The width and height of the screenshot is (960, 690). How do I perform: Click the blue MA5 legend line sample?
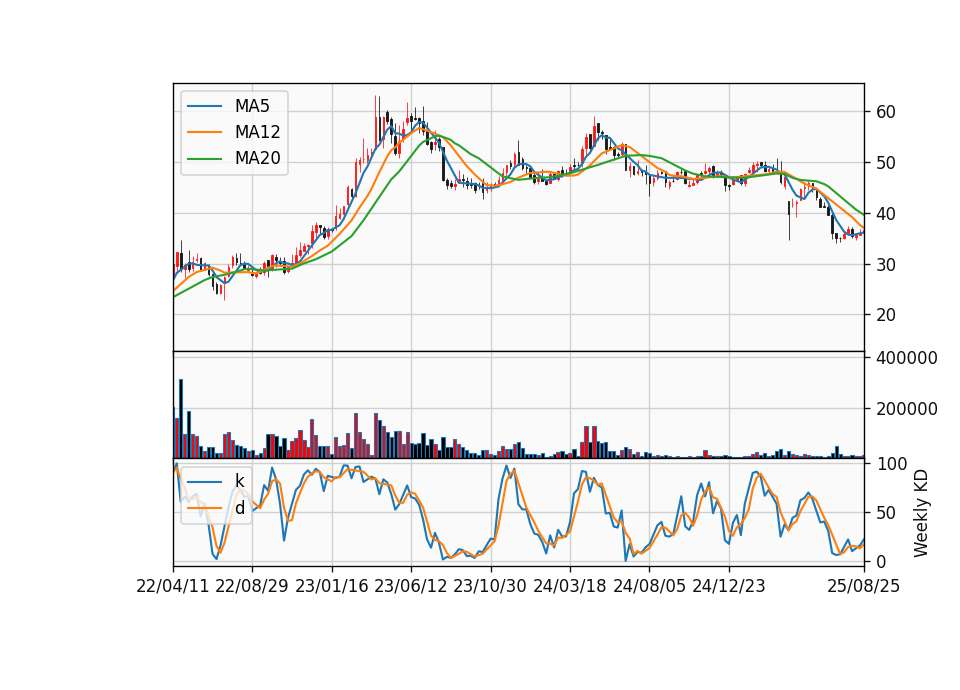(x=204, y=107)
